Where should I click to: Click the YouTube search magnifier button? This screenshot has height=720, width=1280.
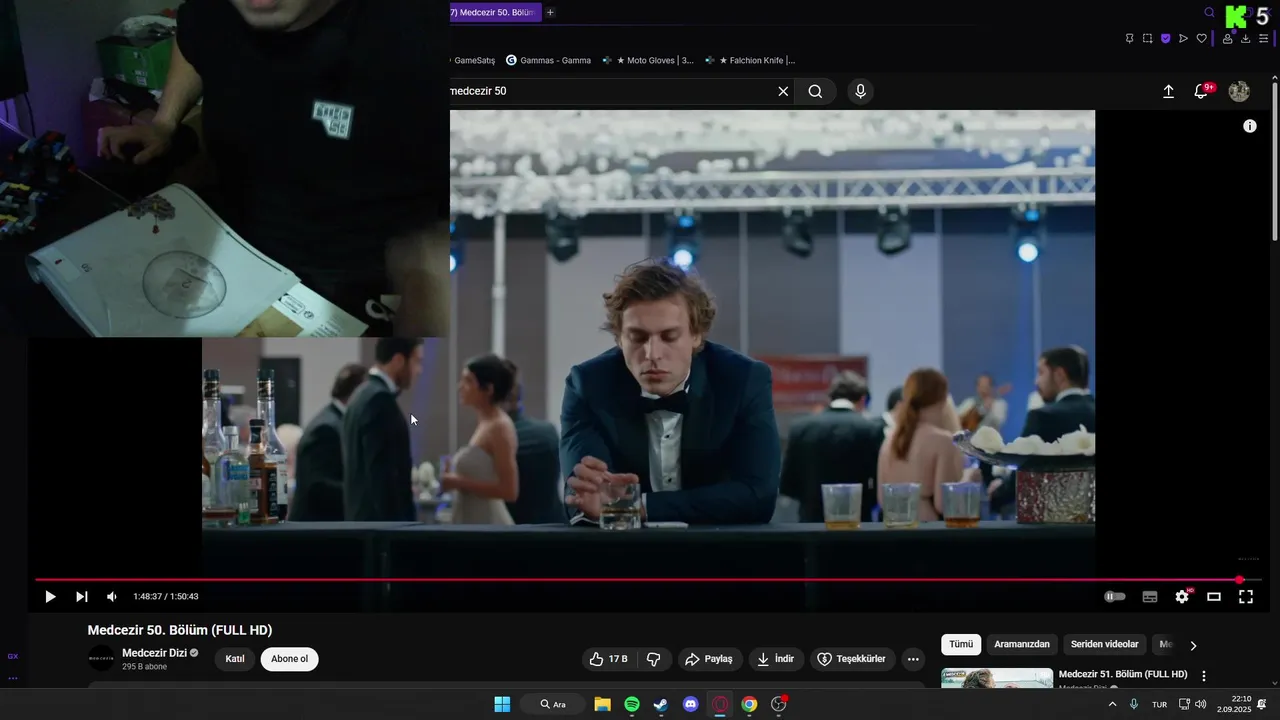pyautogui.click(x=815, y=91)
